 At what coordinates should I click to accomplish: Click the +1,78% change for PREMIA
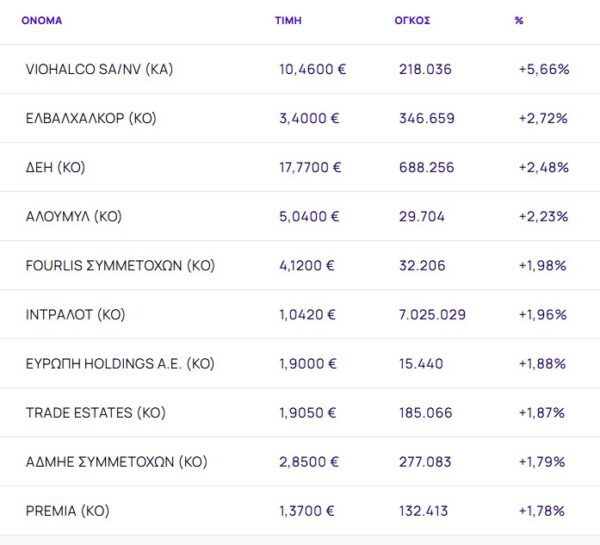coord(543,511)
